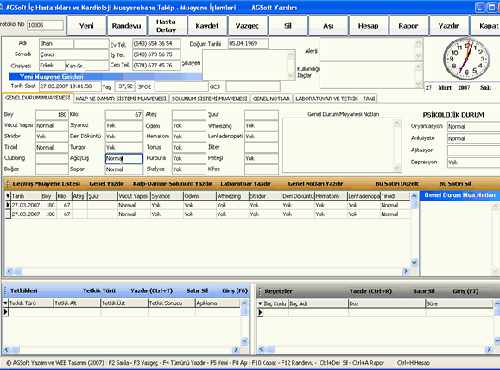
Task: Switch to Kalp ve Damar Sistemi Muayenesi tab
Action: click(121, 98)
